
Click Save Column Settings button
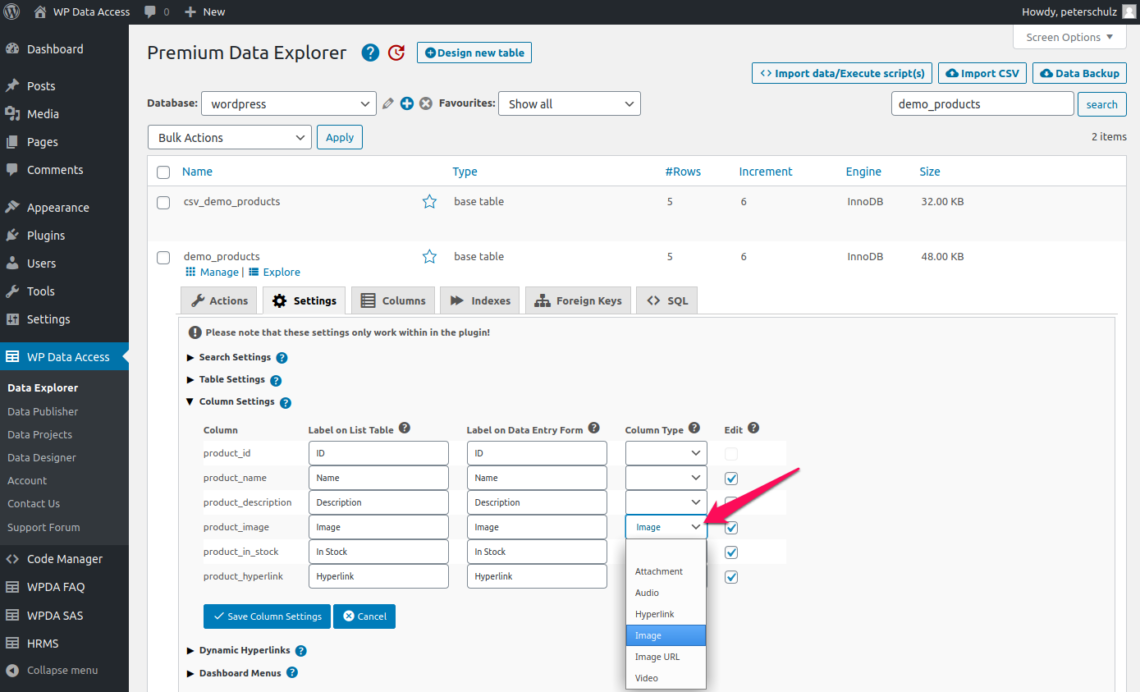[266, 616]
